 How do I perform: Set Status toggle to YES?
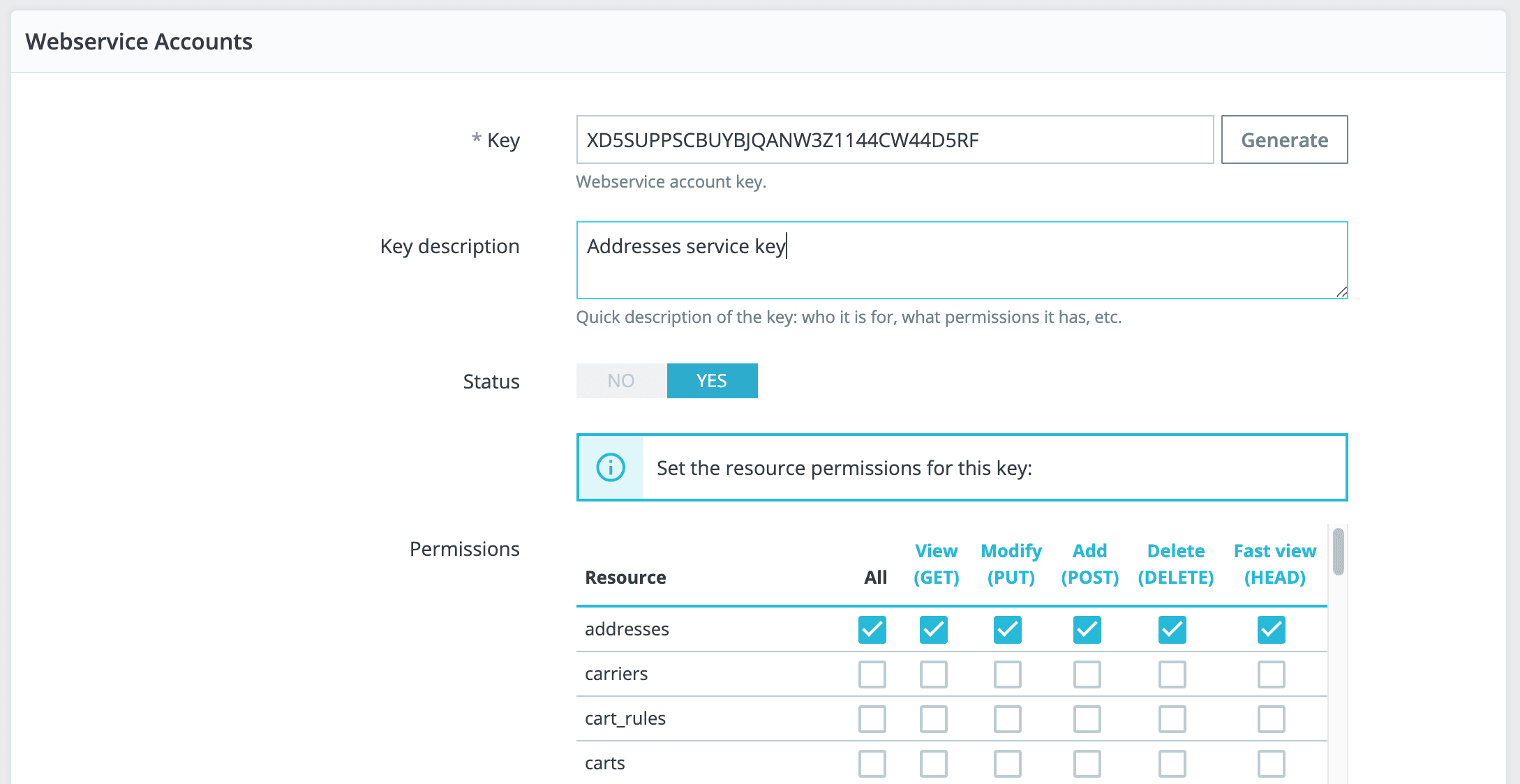point(712,381)
